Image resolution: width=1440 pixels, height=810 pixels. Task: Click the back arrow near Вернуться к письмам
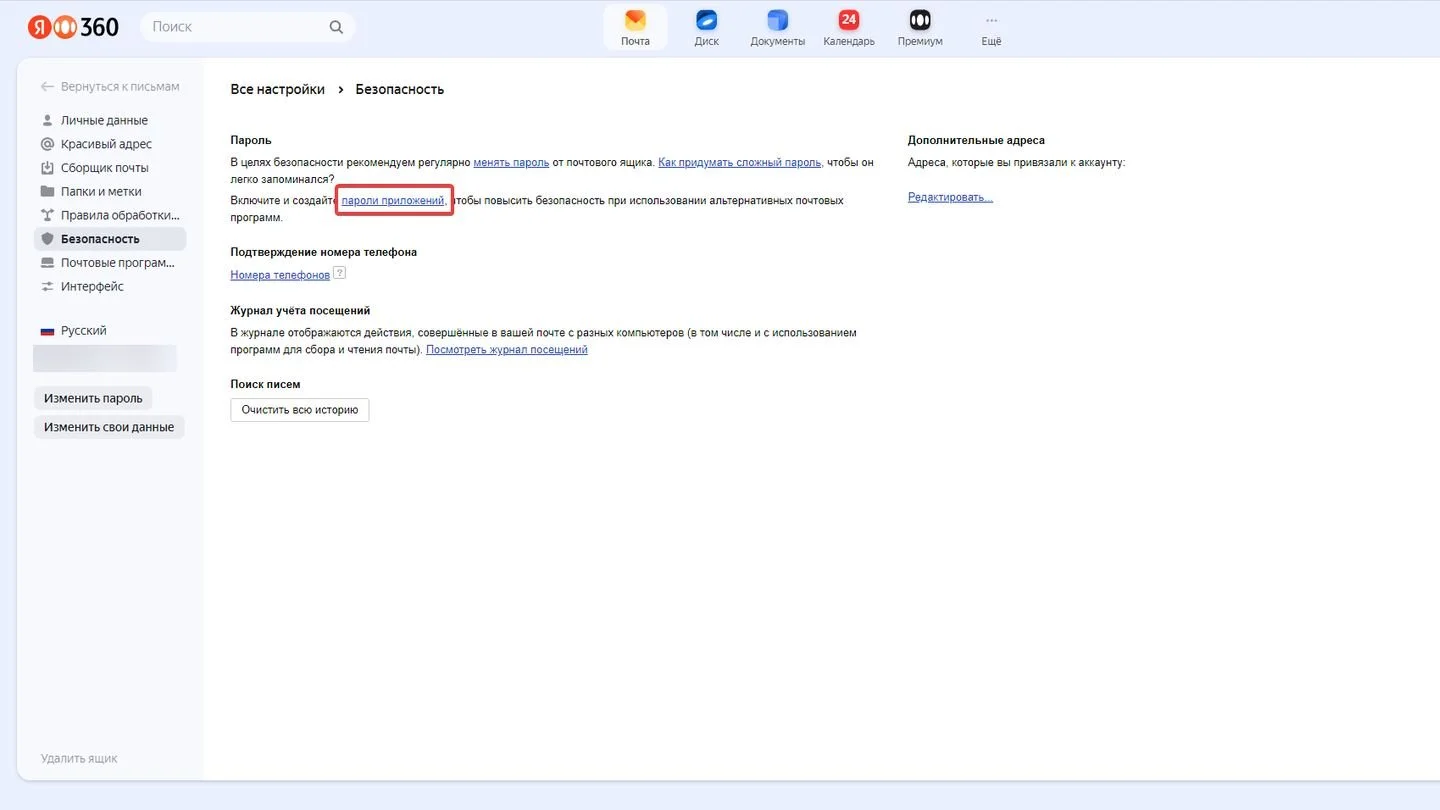(x=47, y=87)
